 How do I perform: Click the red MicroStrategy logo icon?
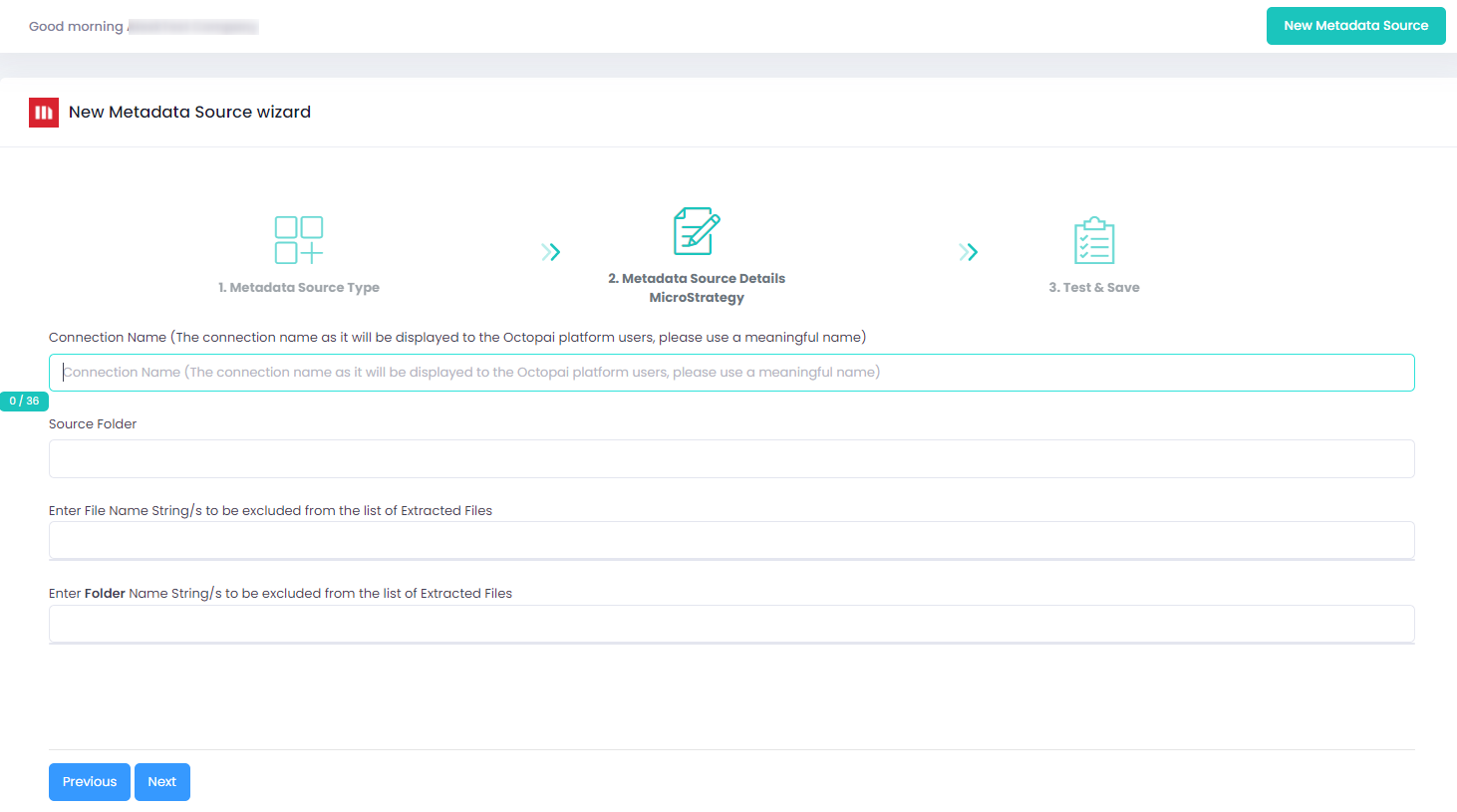44,113
